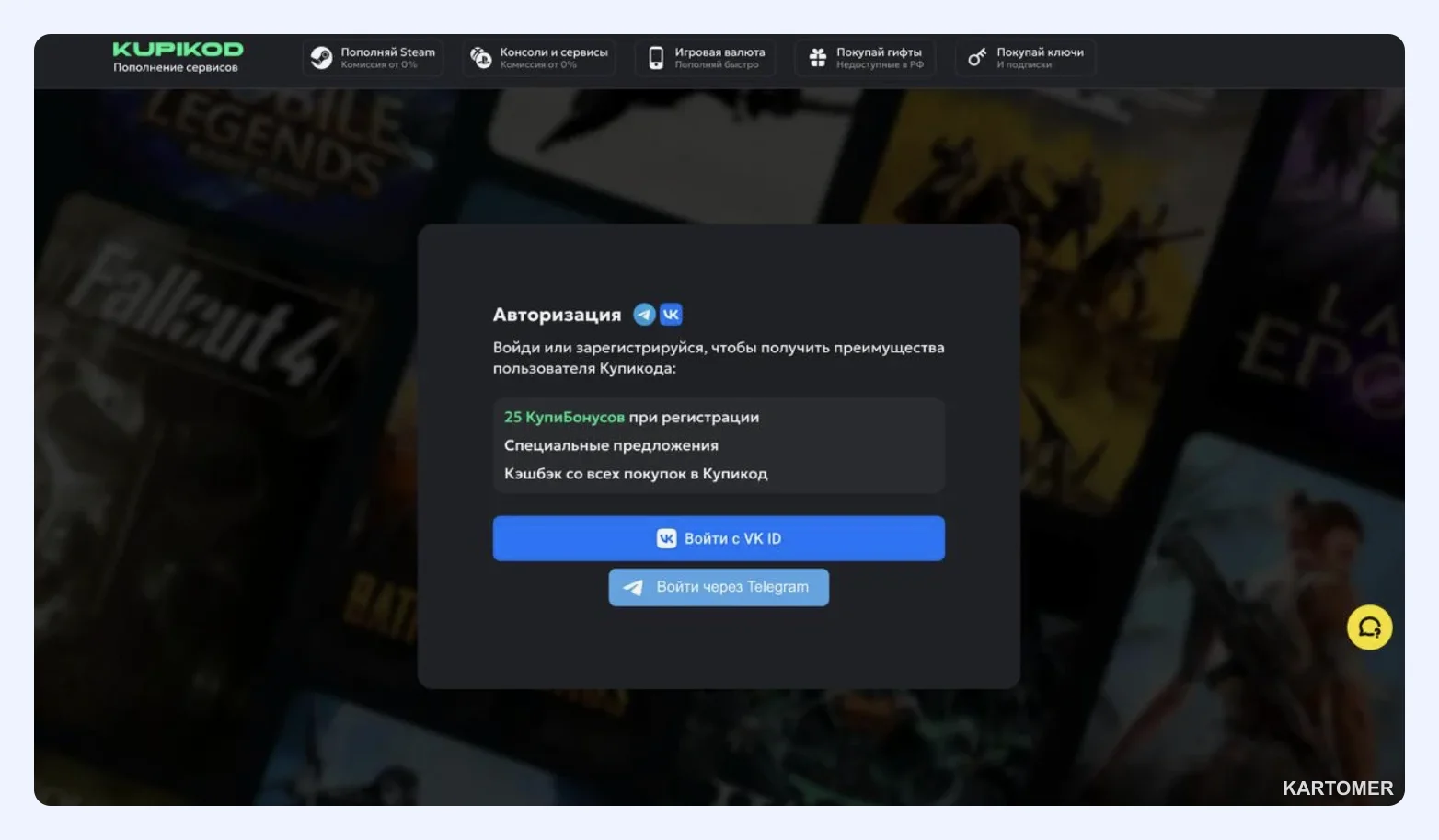Log in with the Войти с VK ID button
The height and width of the screenshot is (840, 1439).
(719, 538)
